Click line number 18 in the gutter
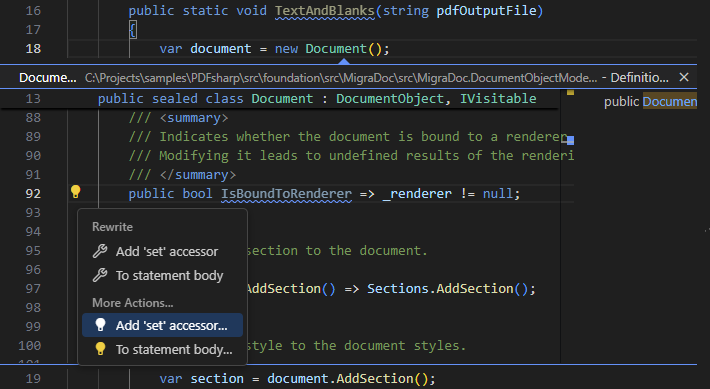Image resolution: width=710 pixels, height=389 pixels. point(33,48)
